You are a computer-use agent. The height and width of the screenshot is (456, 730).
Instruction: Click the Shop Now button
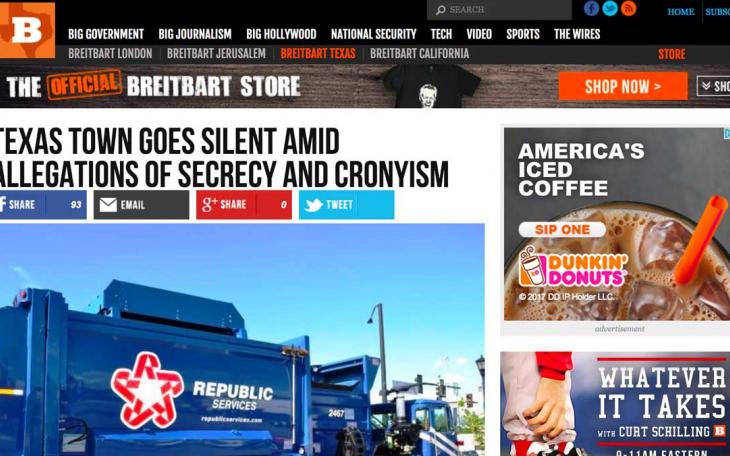pos(623,86)
